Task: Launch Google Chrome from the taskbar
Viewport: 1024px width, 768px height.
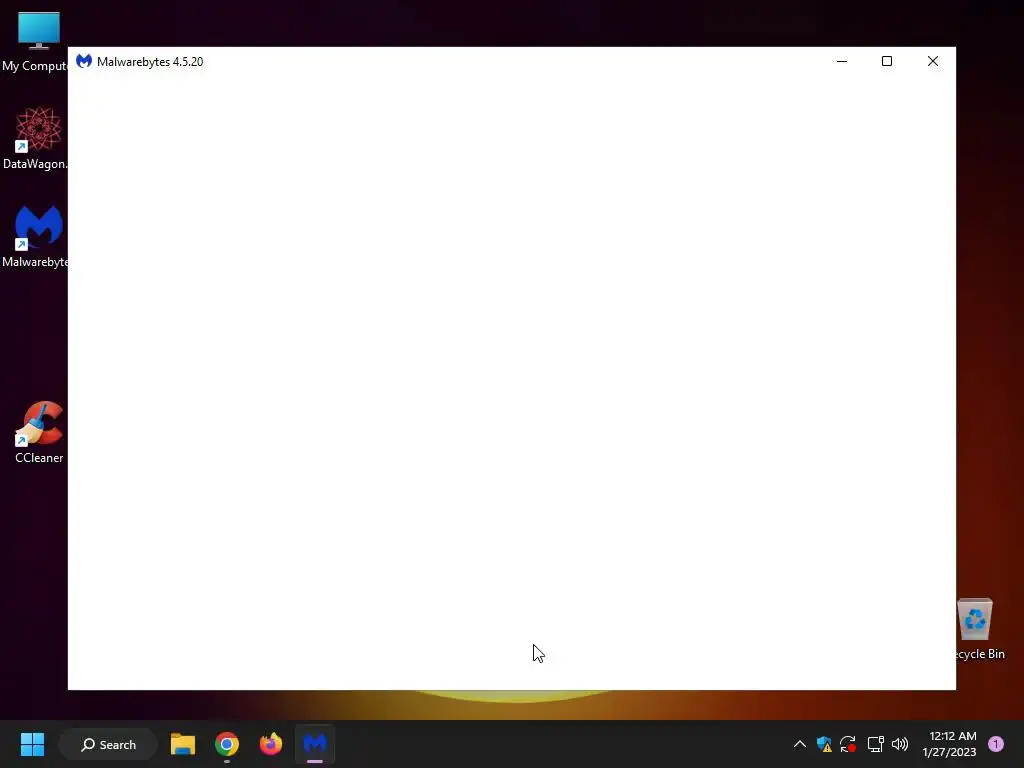Action: (x=227, y=744)
